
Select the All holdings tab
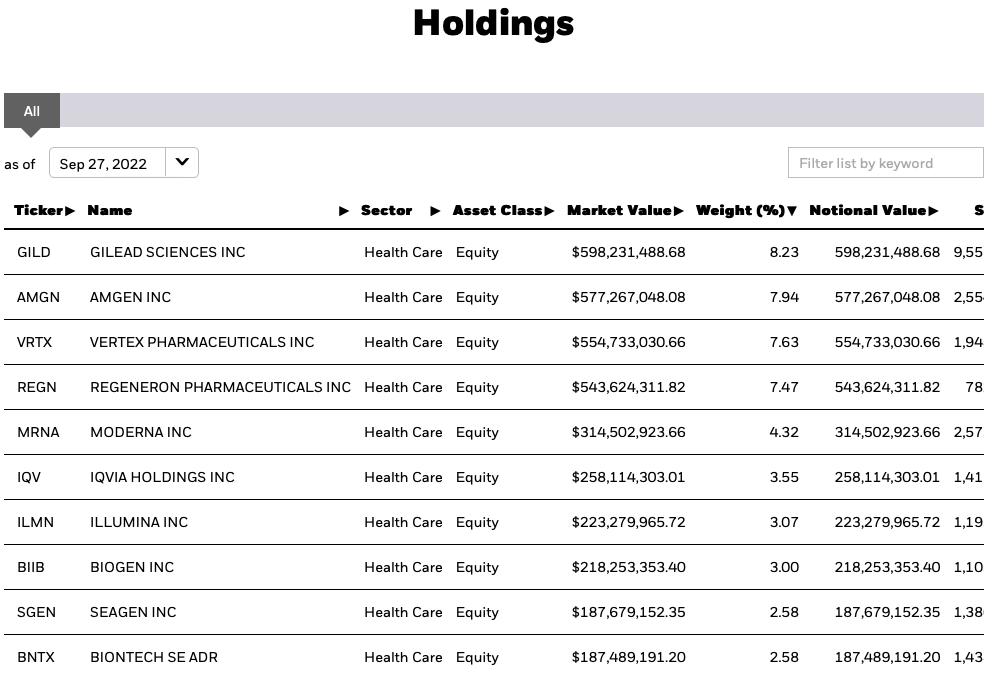pos(32,111)
